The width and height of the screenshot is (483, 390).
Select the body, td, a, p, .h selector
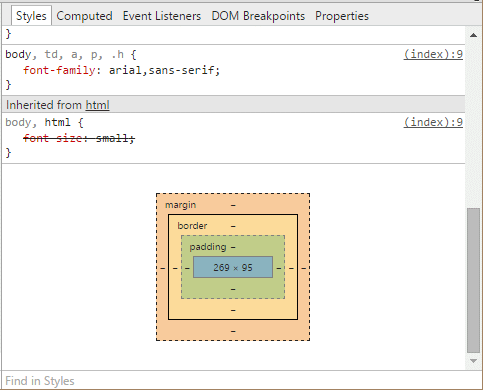[65, 54]
